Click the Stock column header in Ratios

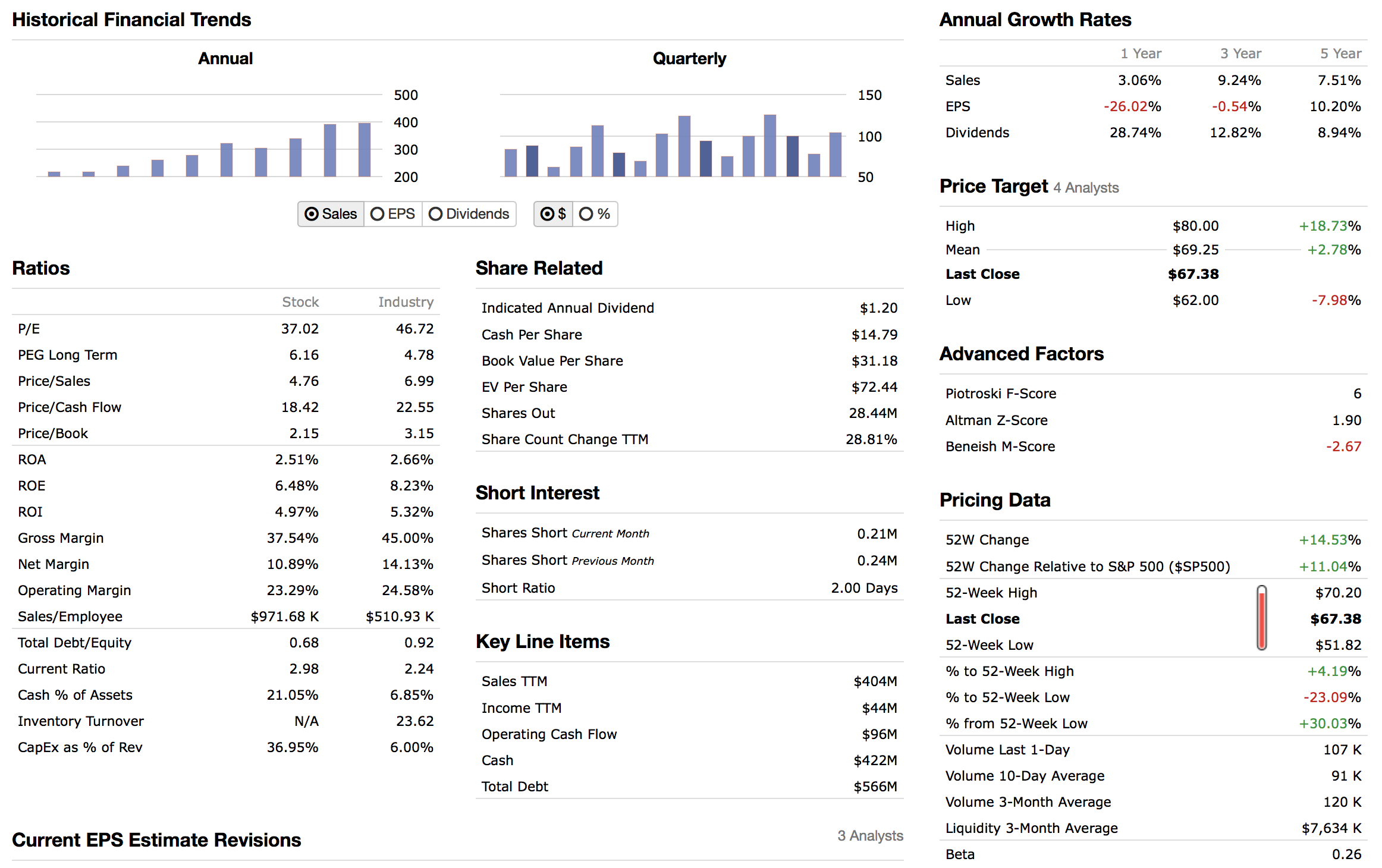300,302
